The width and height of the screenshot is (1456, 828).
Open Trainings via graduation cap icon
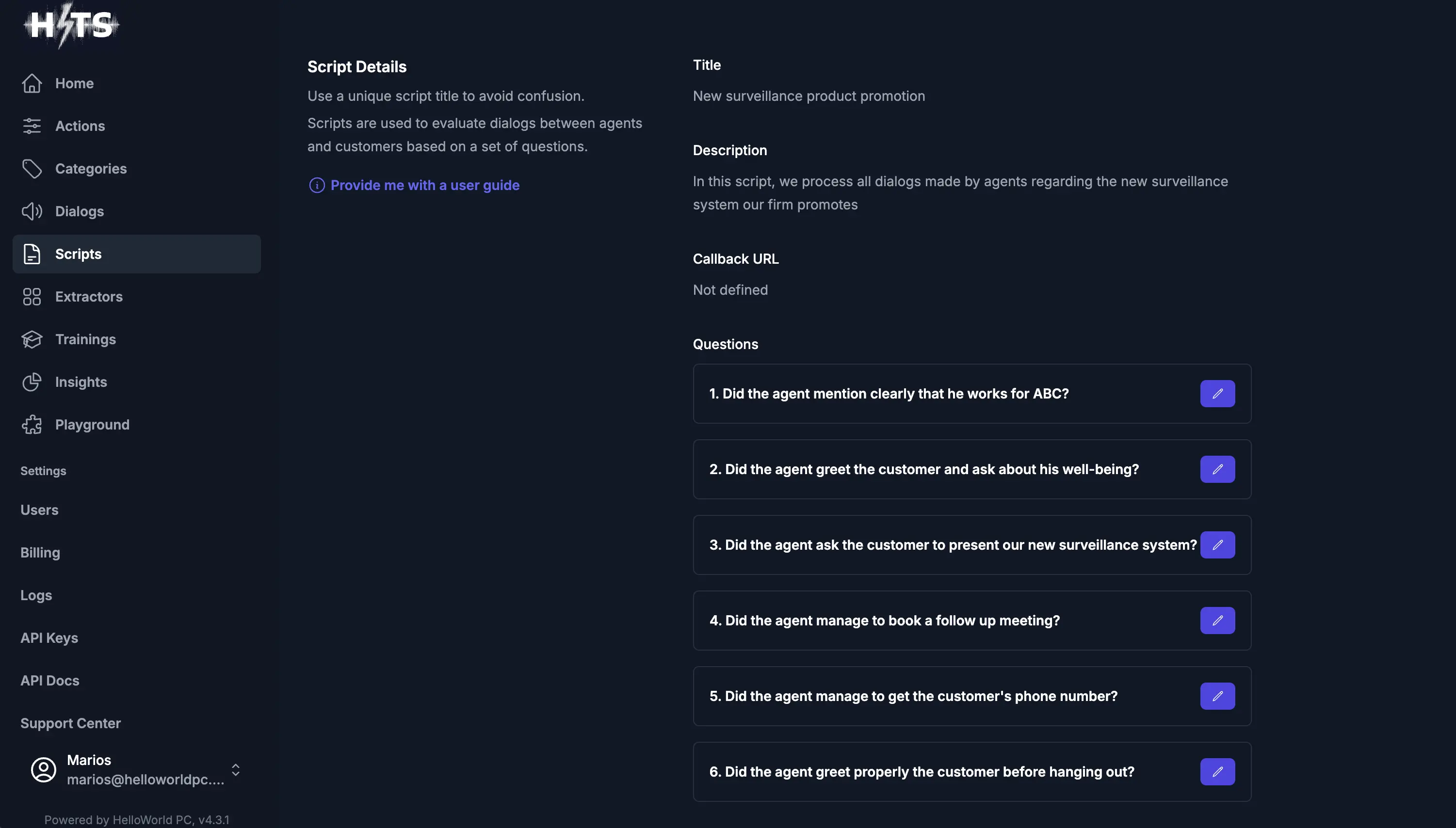click(x=32, y=339)
